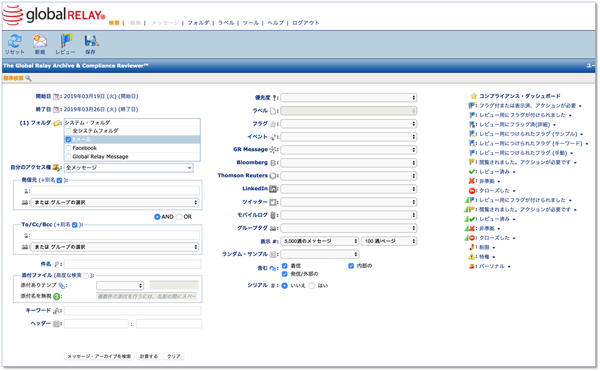Click the 新規 new message toolbar icon
The image size is (600, 371).
(40, 41)
